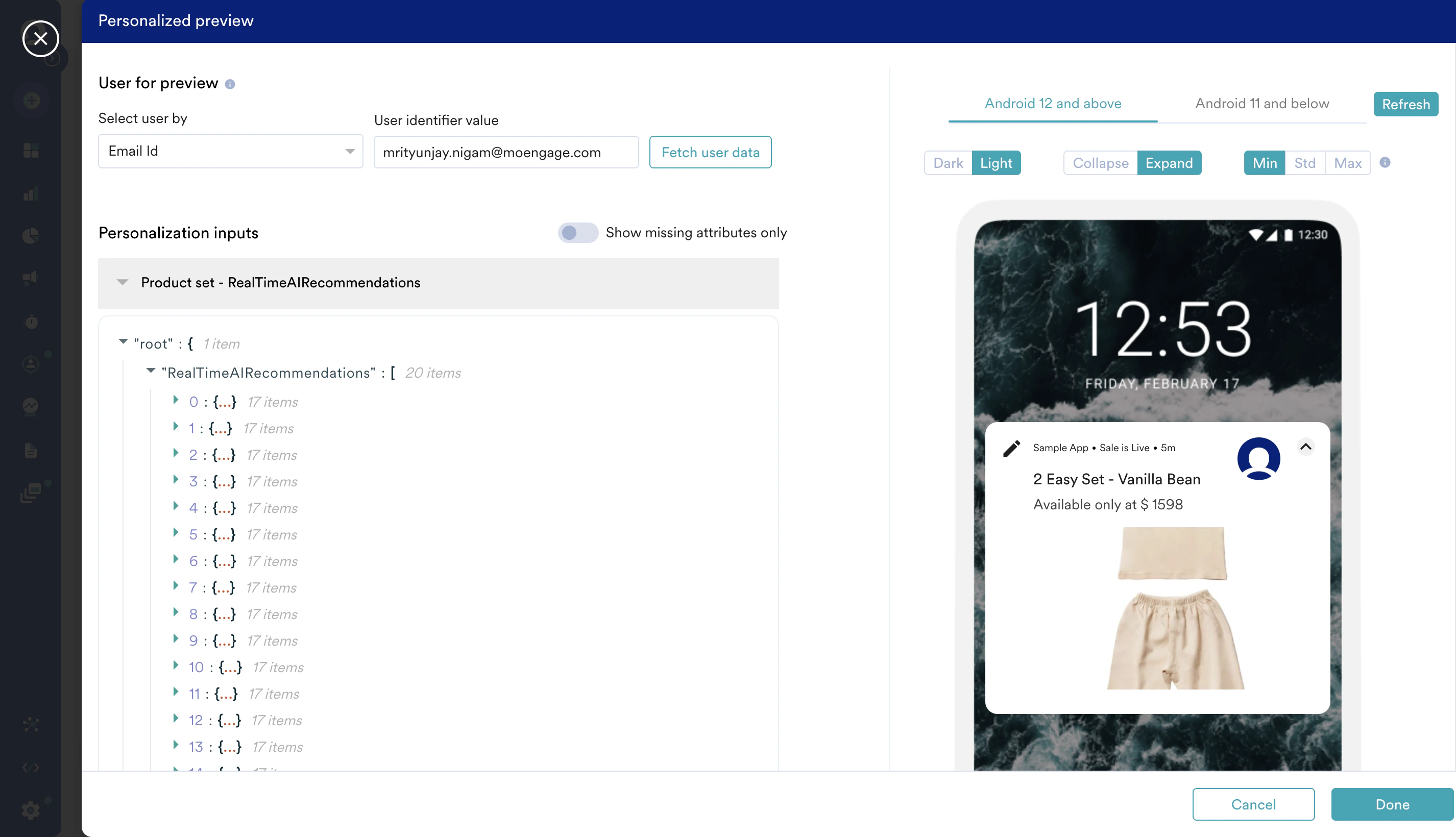Collapse notification using chevron up icon
The image size is (1456, 837).
[1305, 447]
